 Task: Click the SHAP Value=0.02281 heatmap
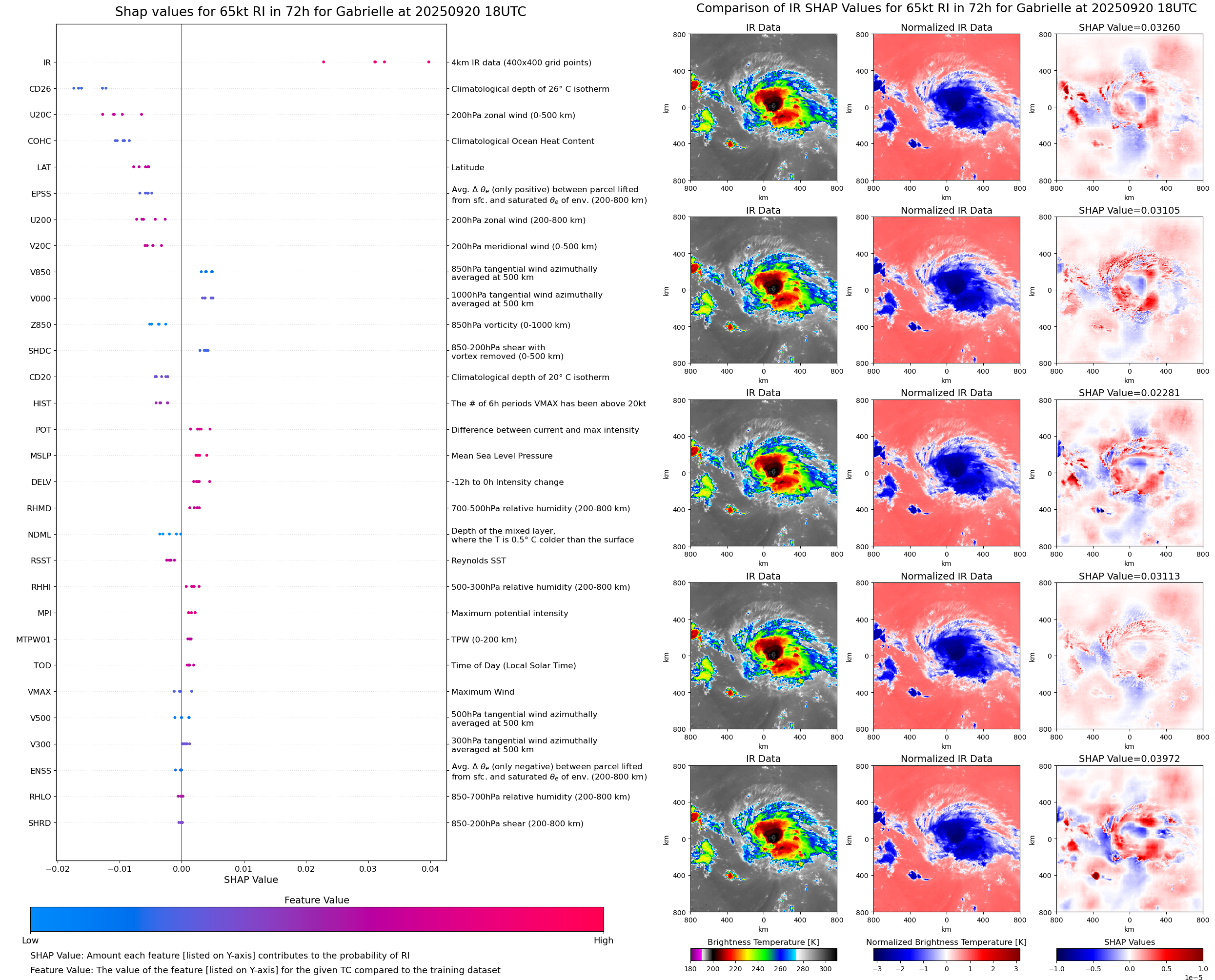point(1129,473)
